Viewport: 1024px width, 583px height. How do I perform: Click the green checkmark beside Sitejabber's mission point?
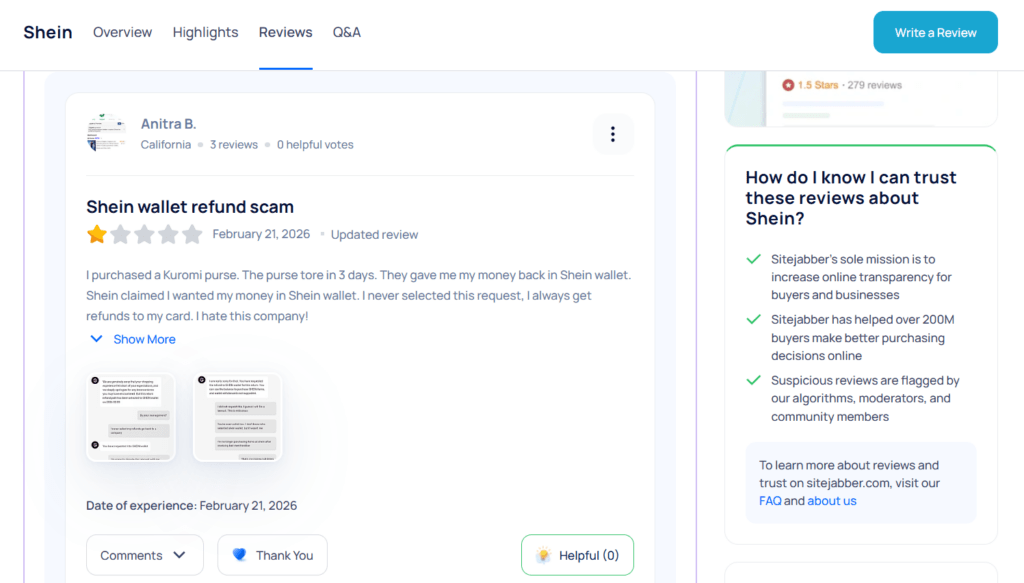pyautogui.click(x=755, y=259)
